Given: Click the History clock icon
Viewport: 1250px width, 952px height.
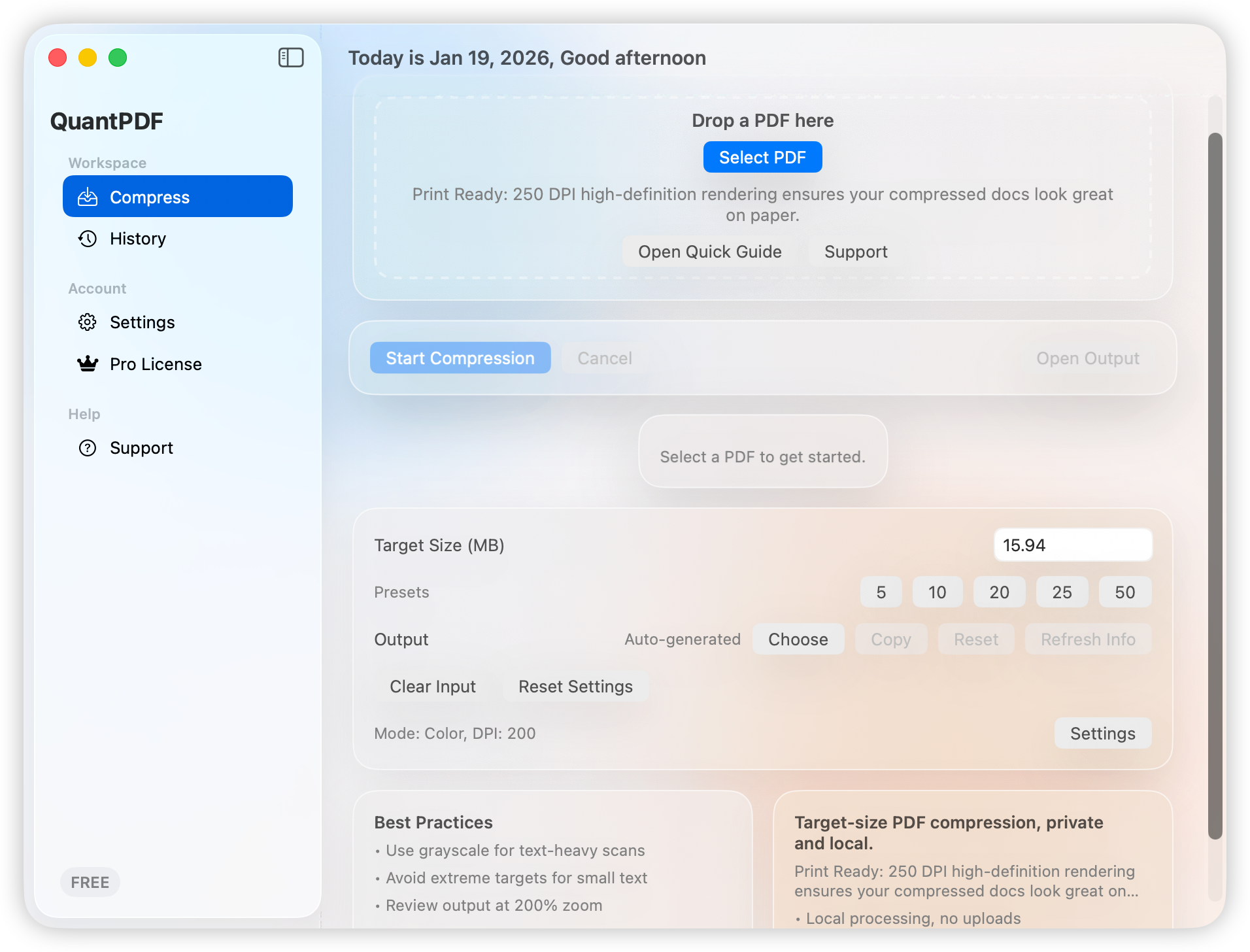Looking at the screenshot, I should click(x=88, y=239).
